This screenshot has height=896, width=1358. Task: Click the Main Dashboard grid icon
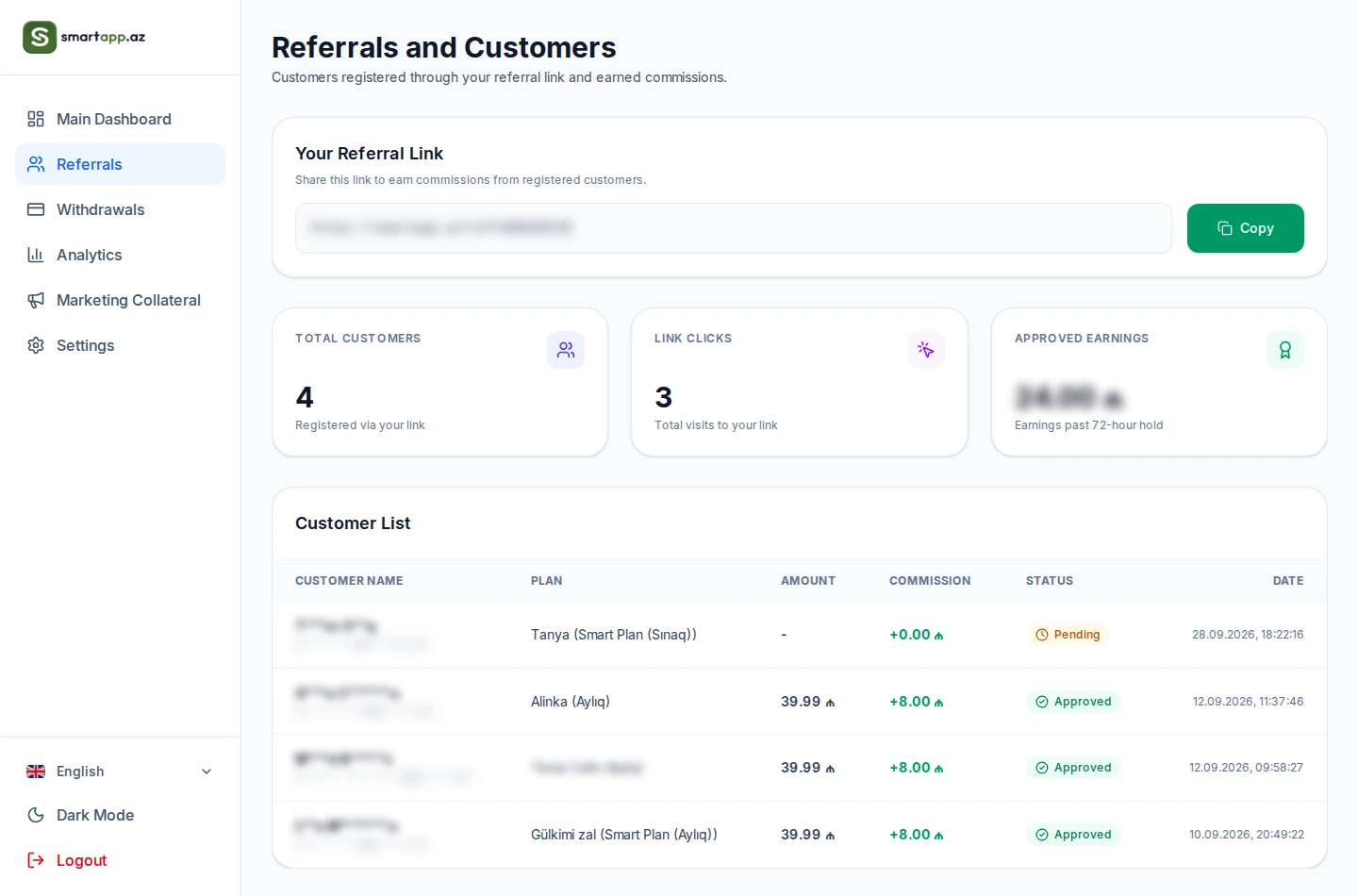tap(36, 119)
